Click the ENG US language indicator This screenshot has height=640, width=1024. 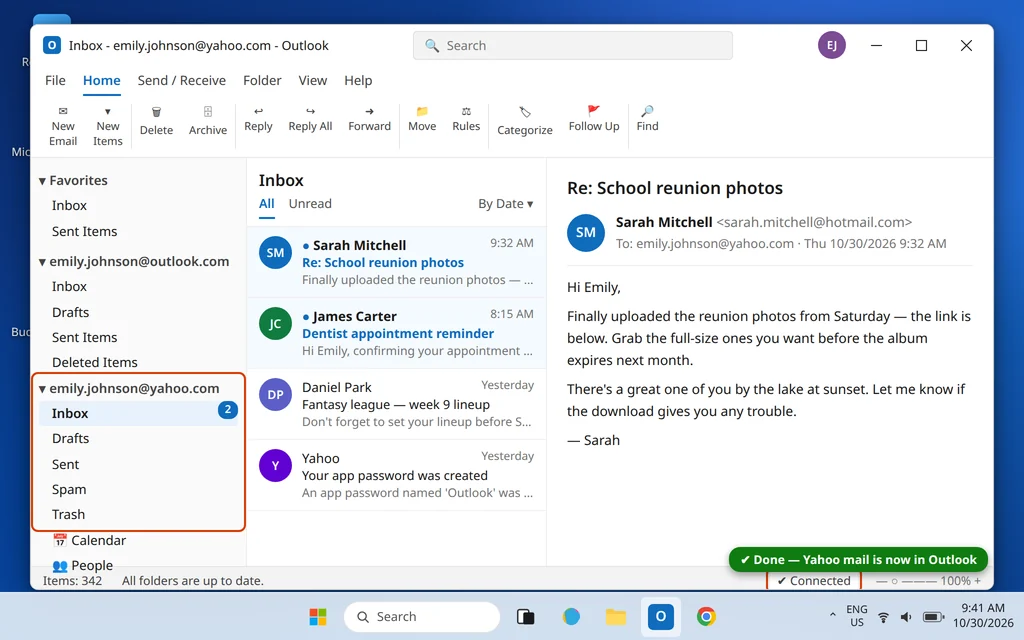[857, 616]
